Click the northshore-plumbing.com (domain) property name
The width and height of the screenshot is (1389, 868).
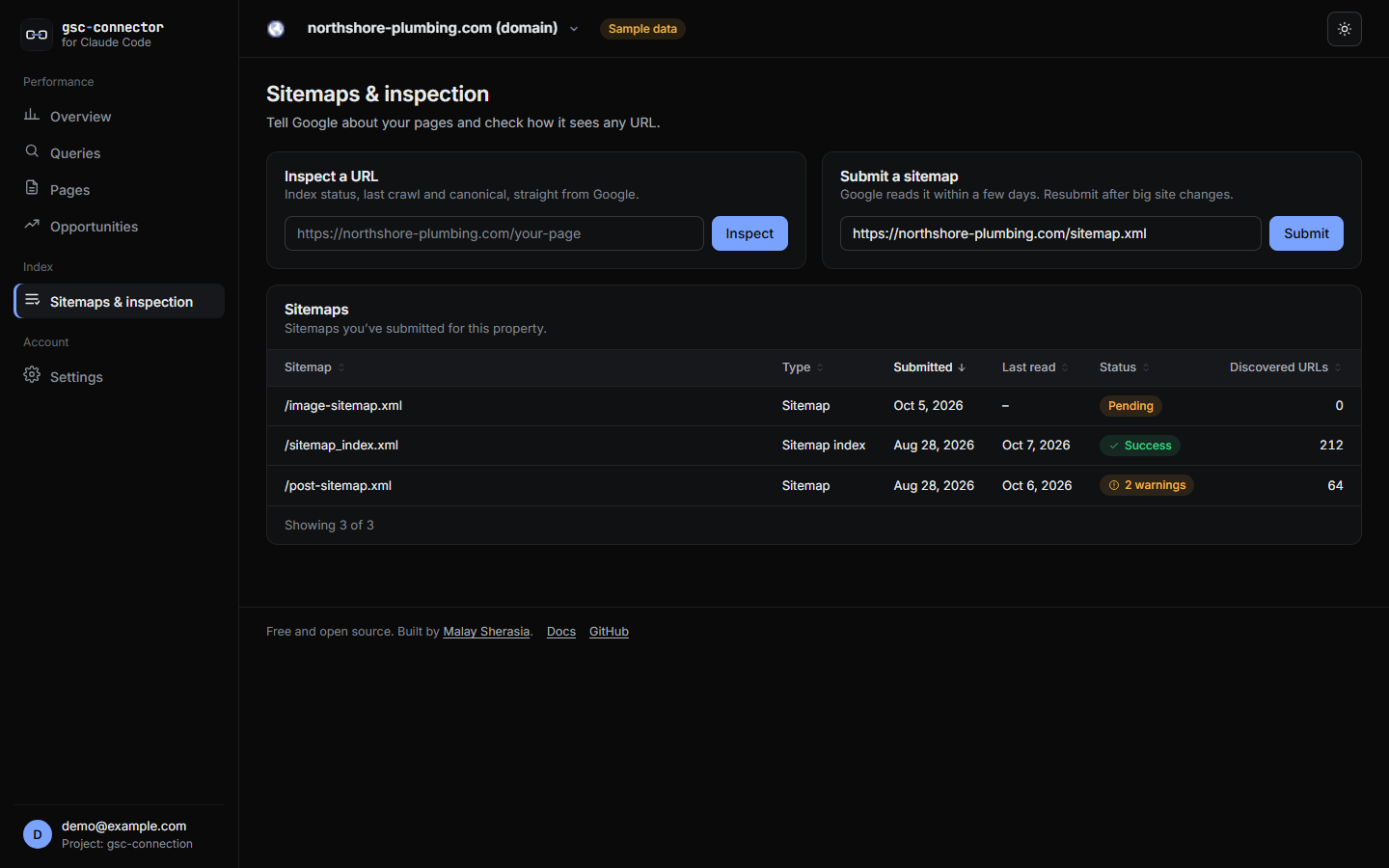[x=432, y=28]
